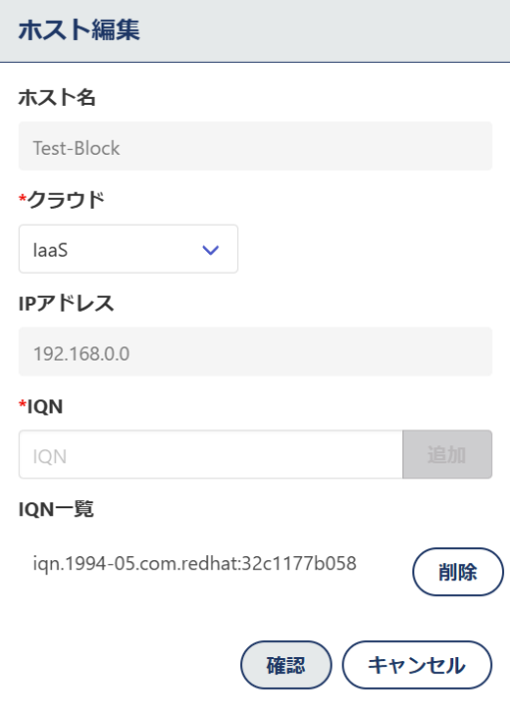Viewport: 510px width, 710px height.
Task: Click the IQN一覧 section heading
Action: coord(56,509)
